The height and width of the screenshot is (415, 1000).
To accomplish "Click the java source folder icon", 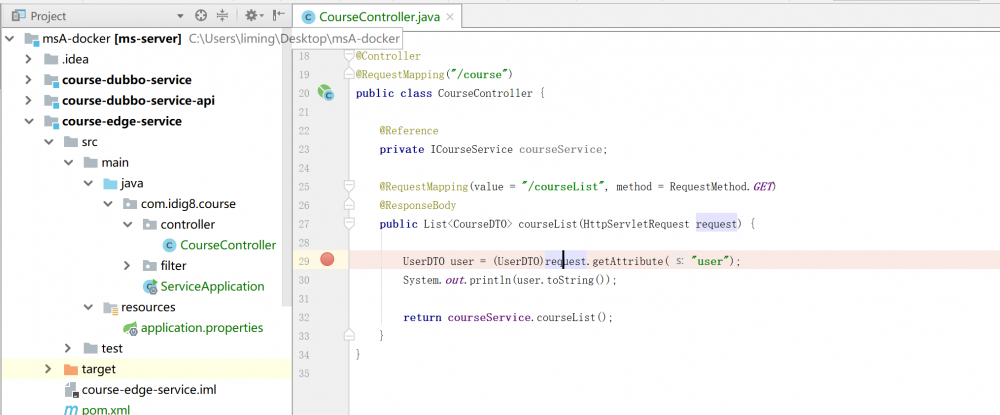I will [x=110, y=184].
